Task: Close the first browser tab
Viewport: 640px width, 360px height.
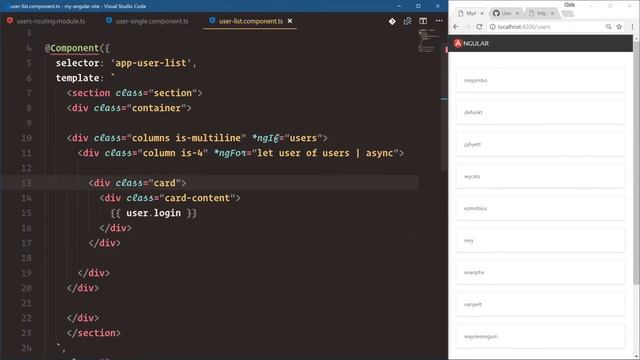Action: pyautogui.click(x=482, y=13)
